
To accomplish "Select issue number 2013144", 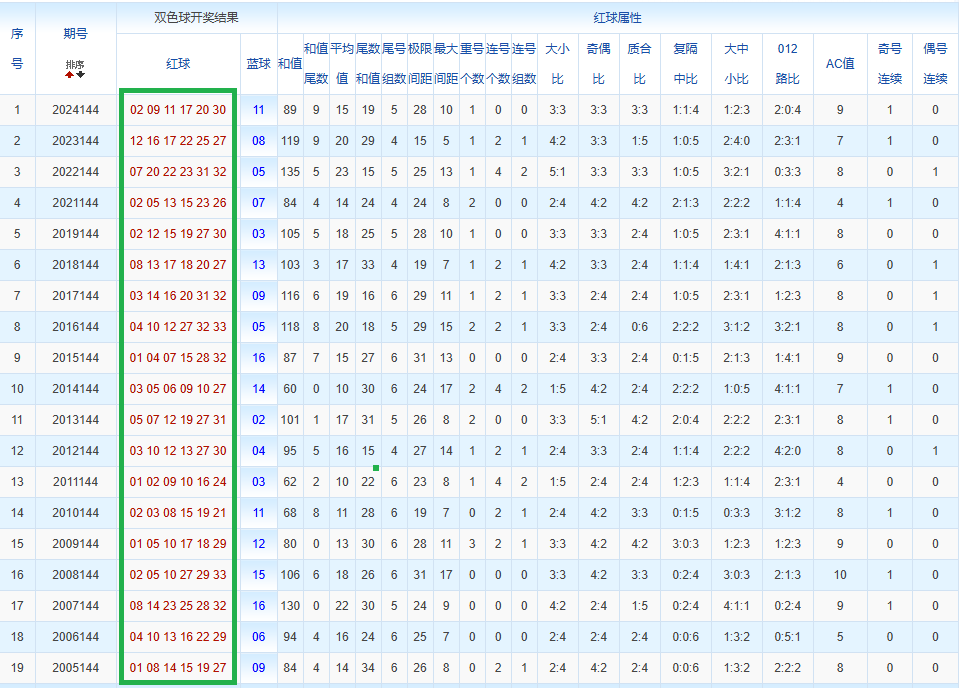I will 75,420.
